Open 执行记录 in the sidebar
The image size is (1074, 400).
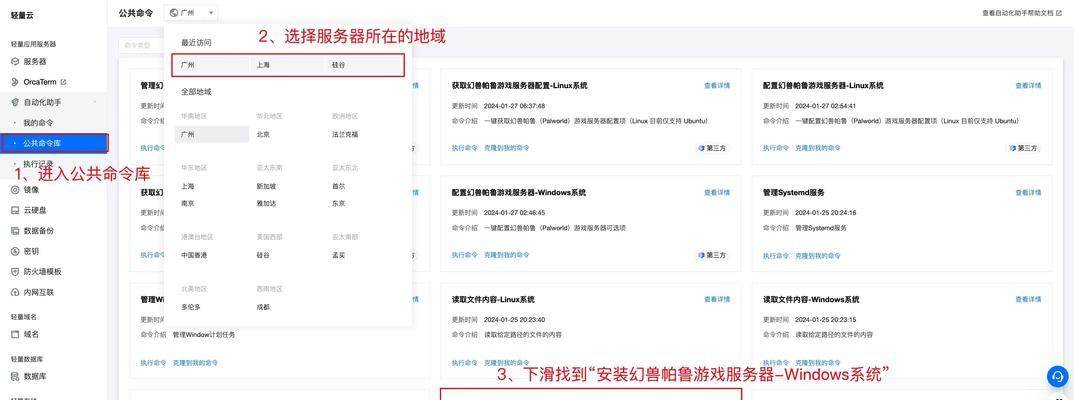tap(38, 164)
